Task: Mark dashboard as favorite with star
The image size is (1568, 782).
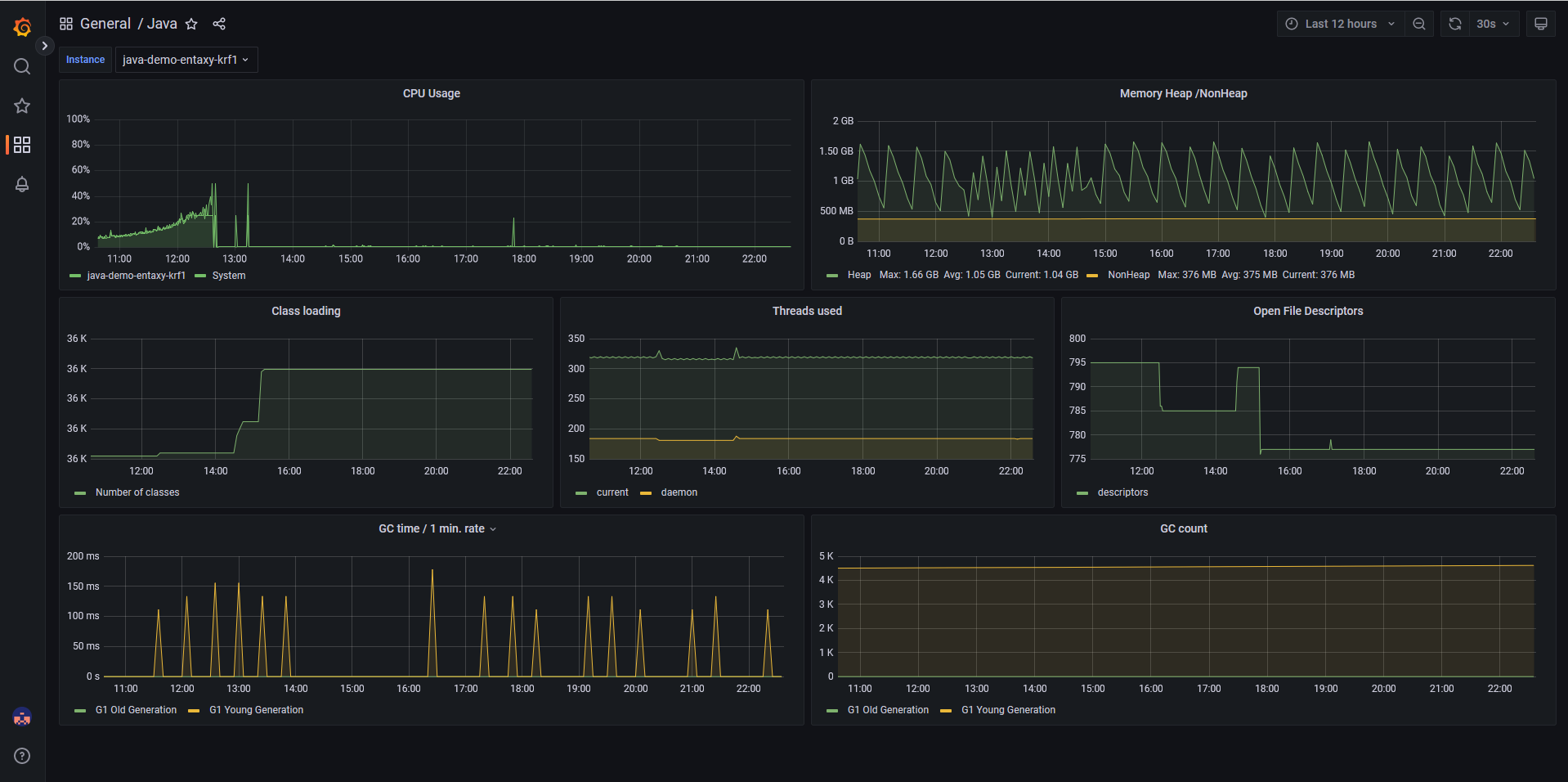Action: pyautogui.click(x=191, y=24)
